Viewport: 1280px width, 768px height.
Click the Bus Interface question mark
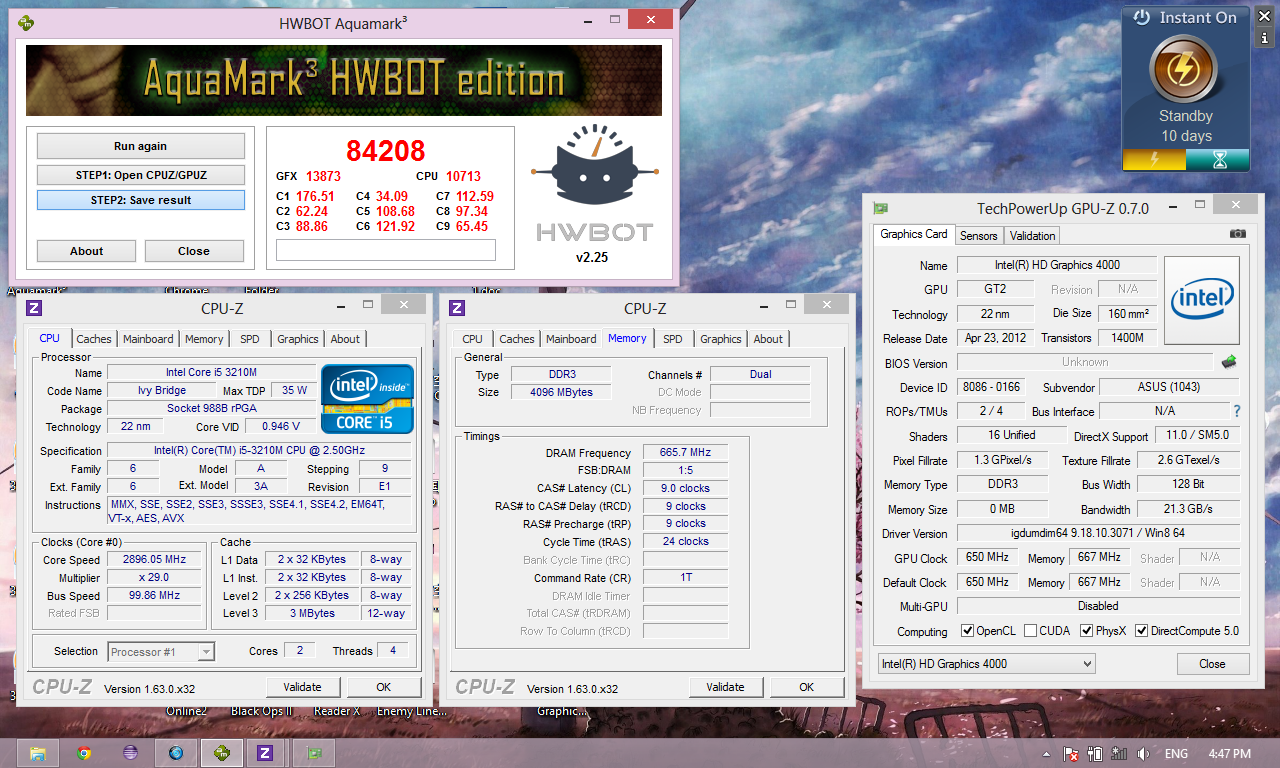[1237, 411]
